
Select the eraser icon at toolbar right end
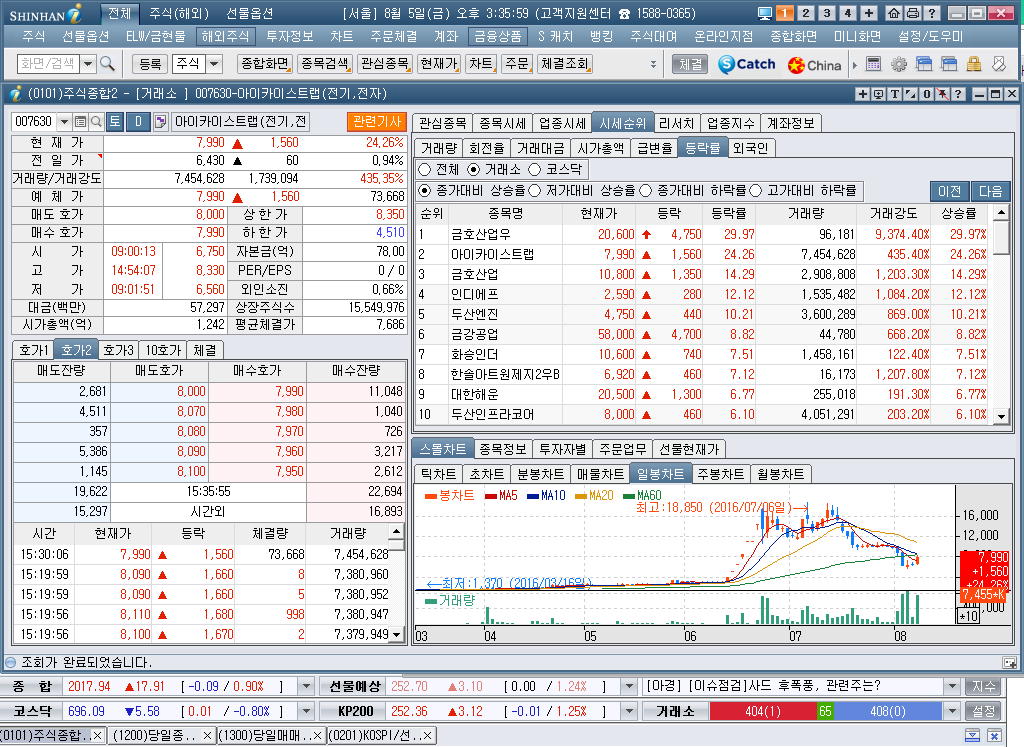point(998,67)
